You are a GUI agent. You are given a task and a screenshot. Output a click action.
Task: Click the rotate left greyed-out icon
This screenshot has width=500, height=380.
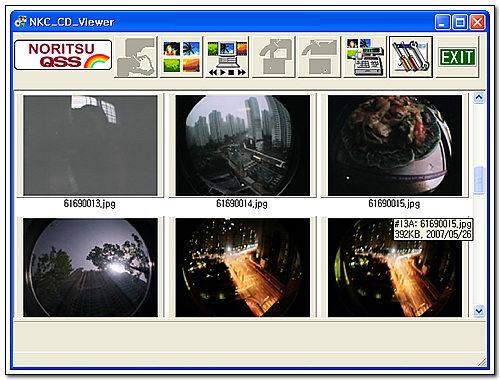tap(274, 57)
